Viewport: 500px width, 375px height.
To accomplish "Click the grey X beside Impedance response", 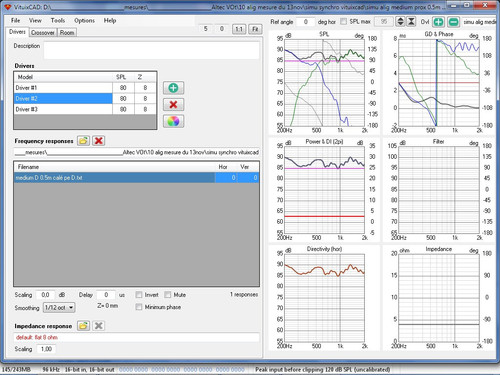I will [98, 326].
